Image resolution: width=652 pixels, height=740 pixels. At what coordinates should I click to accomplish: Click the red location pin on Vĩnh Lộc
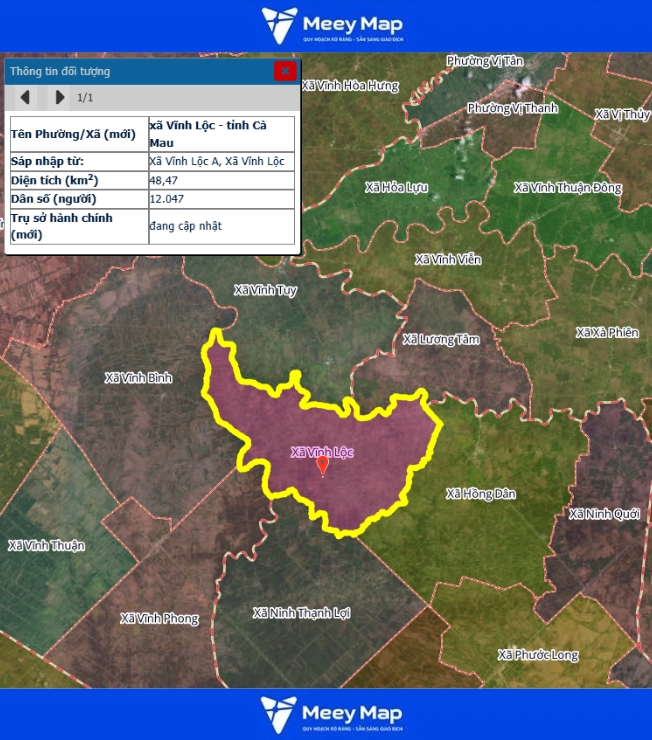pyautogui.click(x=322, y=465)
